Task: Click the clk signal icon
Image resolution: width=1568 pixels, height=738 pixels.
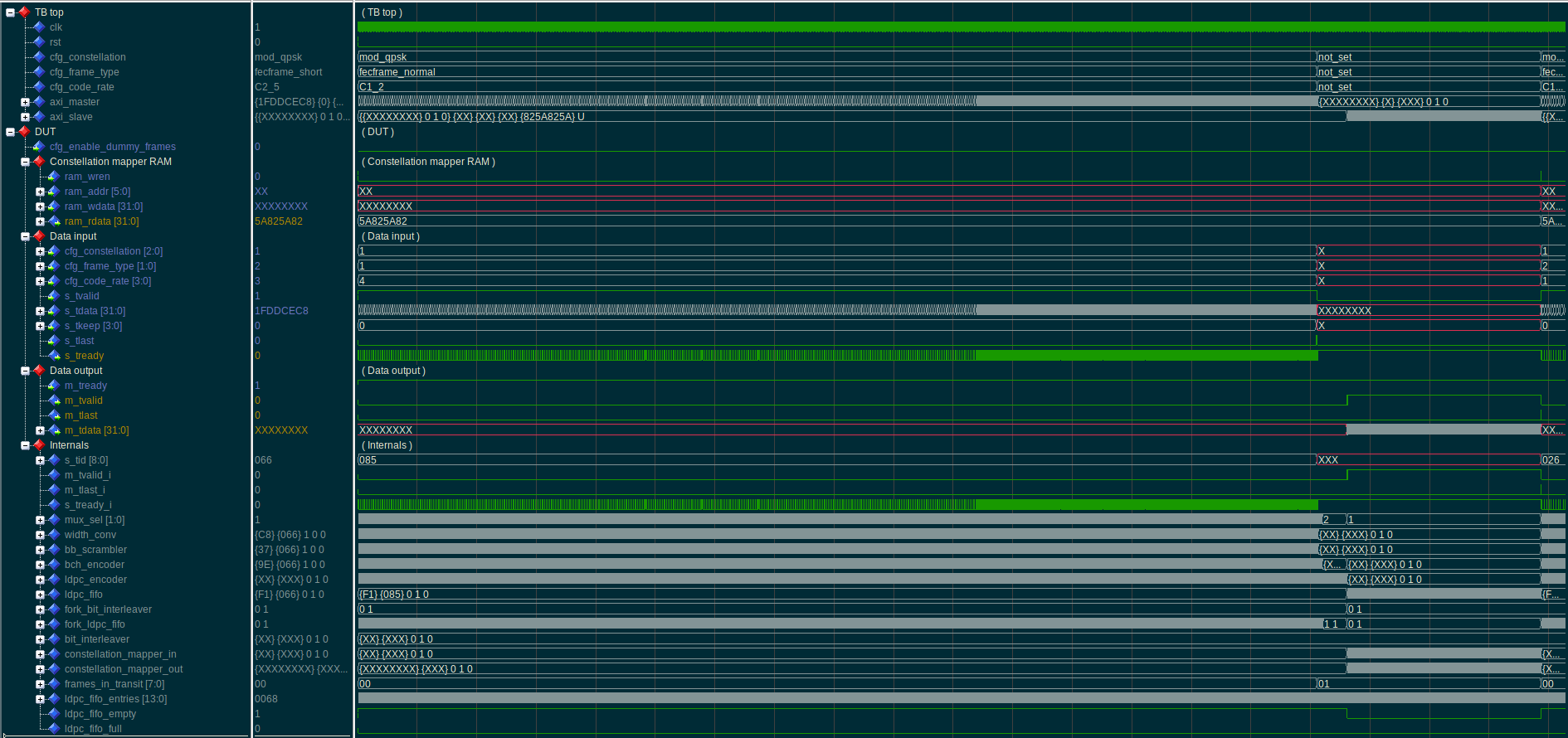Action: click(x=39, y=27)
